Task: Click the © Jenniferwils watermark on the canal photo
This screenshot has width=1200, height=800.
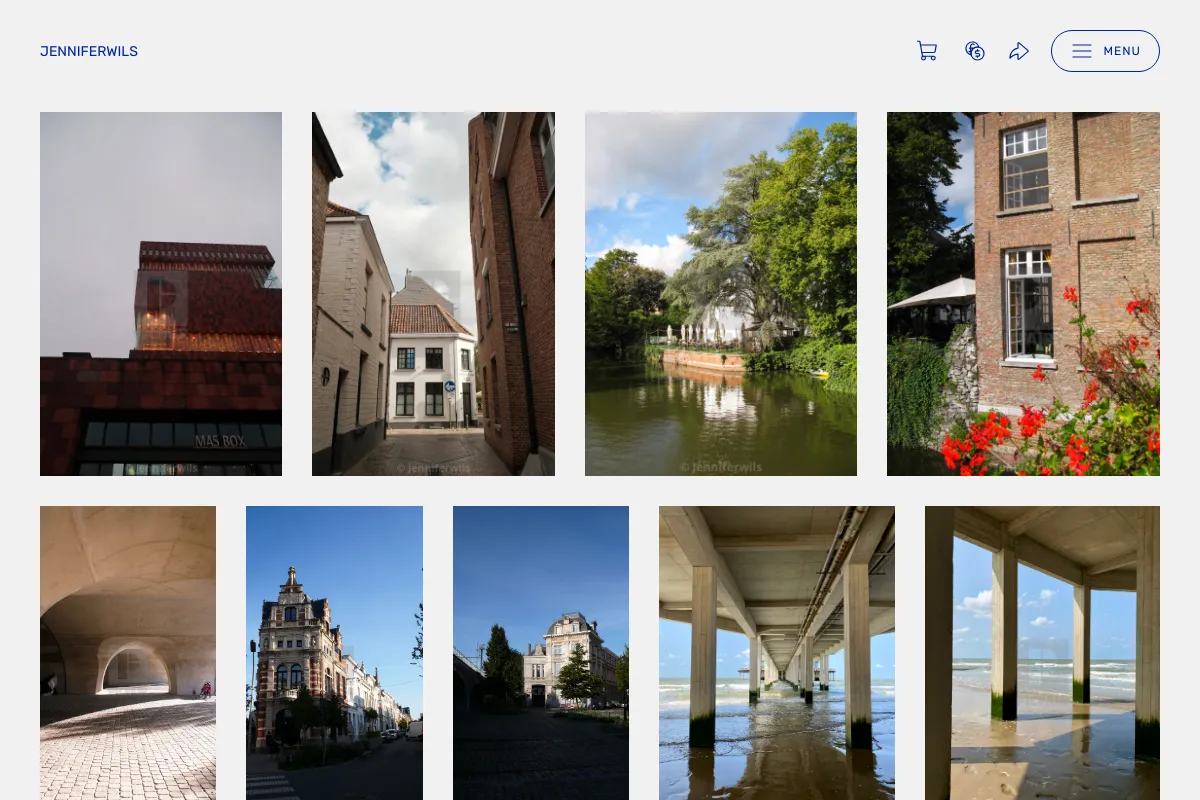Action: point(720,466)
